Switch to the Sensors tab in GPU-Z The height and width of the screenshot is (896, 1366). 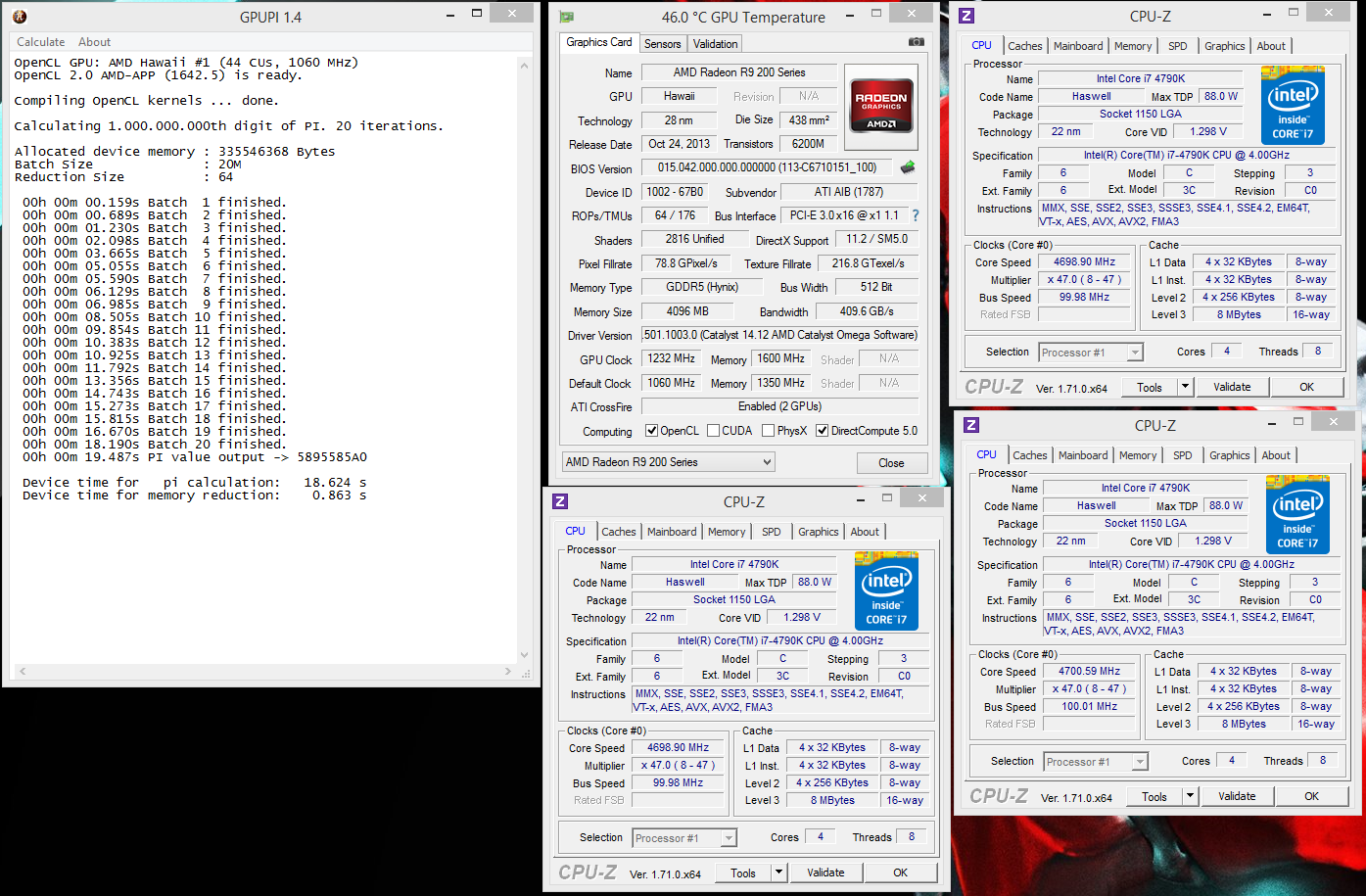coord(663,44)
